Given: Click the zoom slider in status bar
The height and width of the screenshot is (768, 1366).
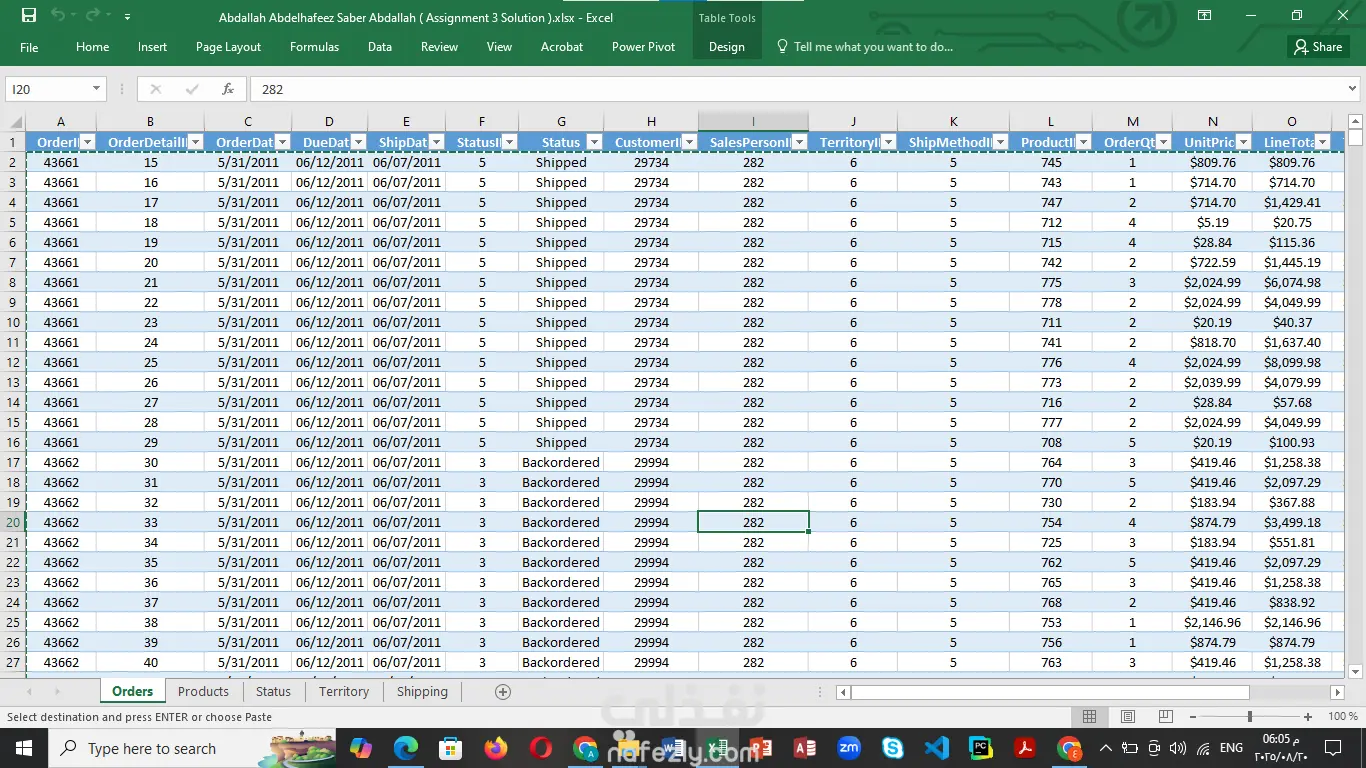Looking at the screenshot, I should (1249, 717).
